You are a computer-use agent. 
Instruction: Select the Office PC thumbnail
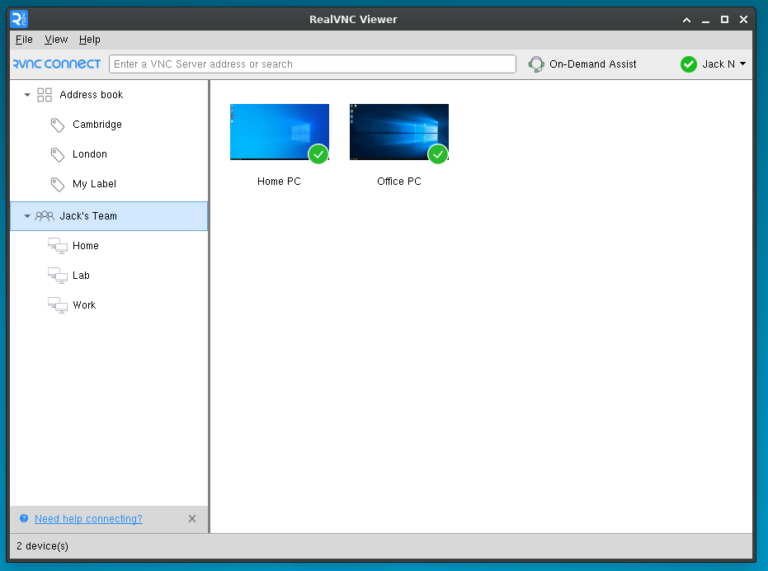click(x=399, y=132)
